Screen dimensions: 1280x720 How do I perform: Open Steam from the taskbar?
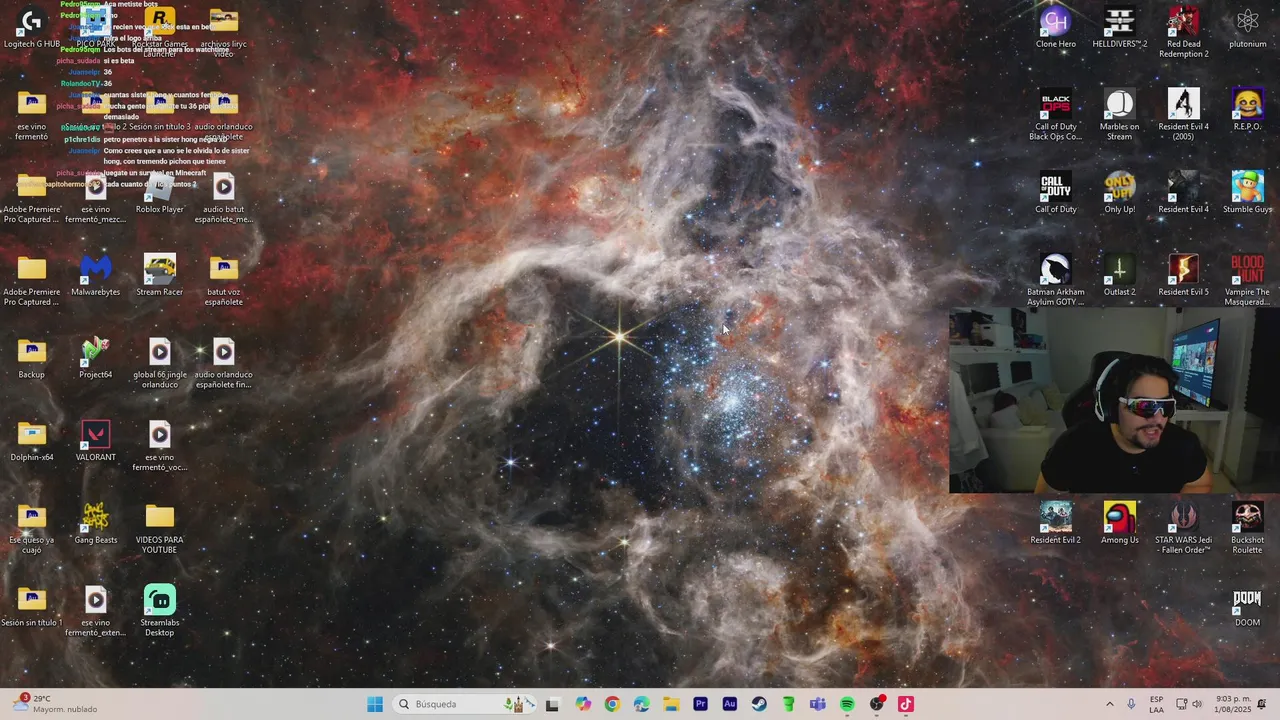click(x=759, y=704)
